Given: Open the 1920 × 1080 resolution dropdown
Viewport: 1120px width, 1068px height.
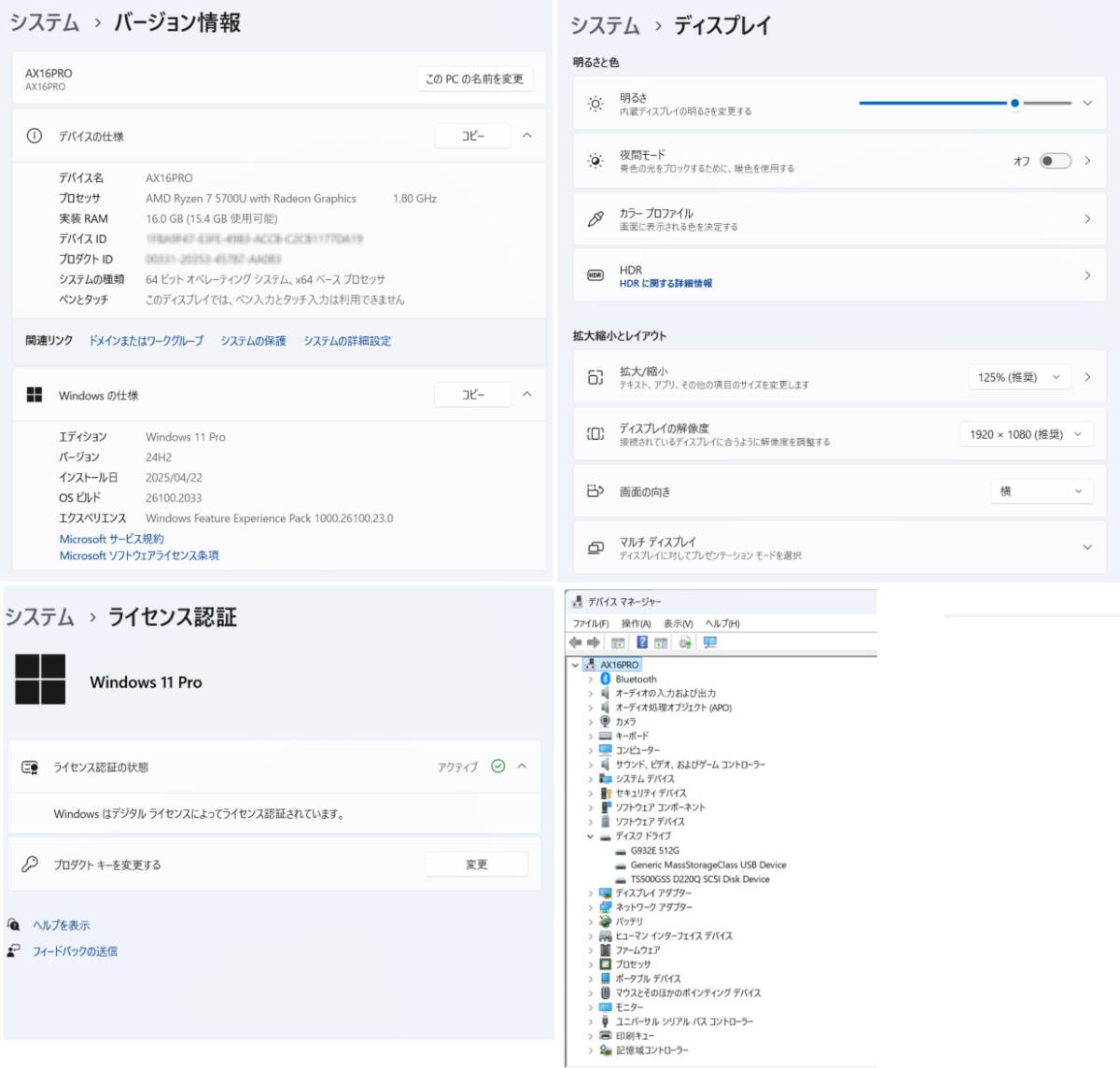Looking at the screenshot, I should point(1027,434).
